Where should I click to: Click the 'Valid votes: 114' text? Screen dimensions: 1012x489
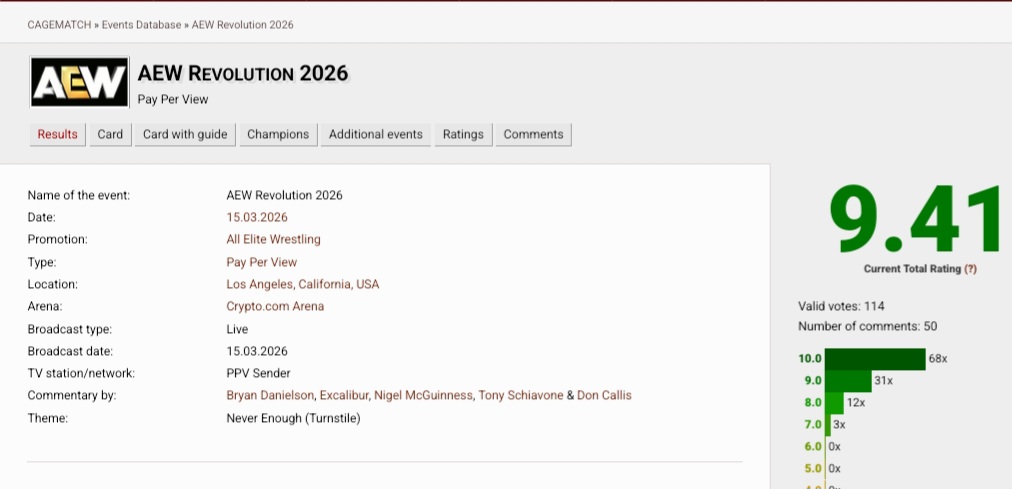pyautogui.click(x=841, y=306)
